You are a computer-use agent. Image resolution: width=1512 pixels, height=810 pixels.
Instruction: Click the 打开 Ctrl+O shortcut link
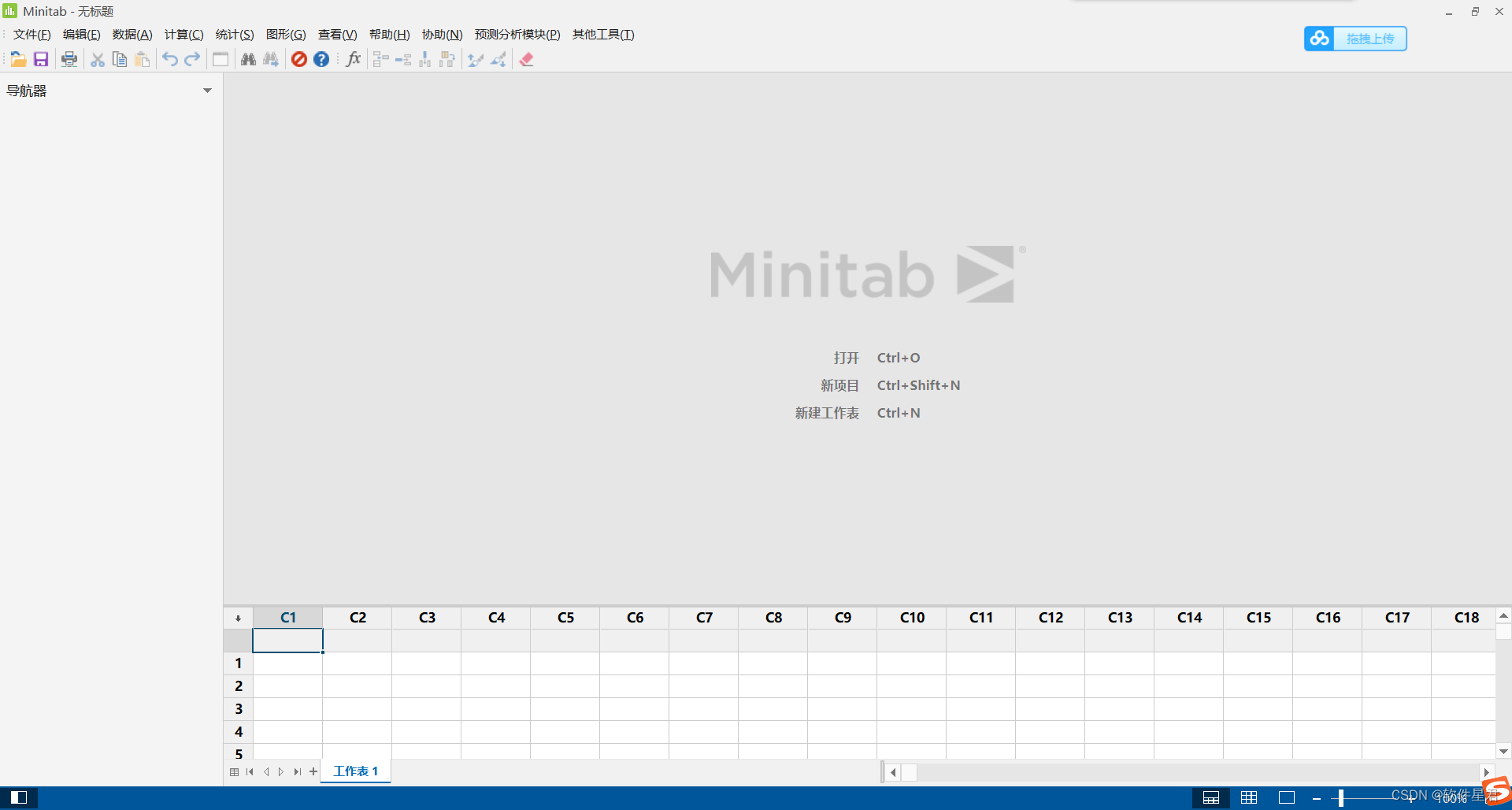coord(877,358)
